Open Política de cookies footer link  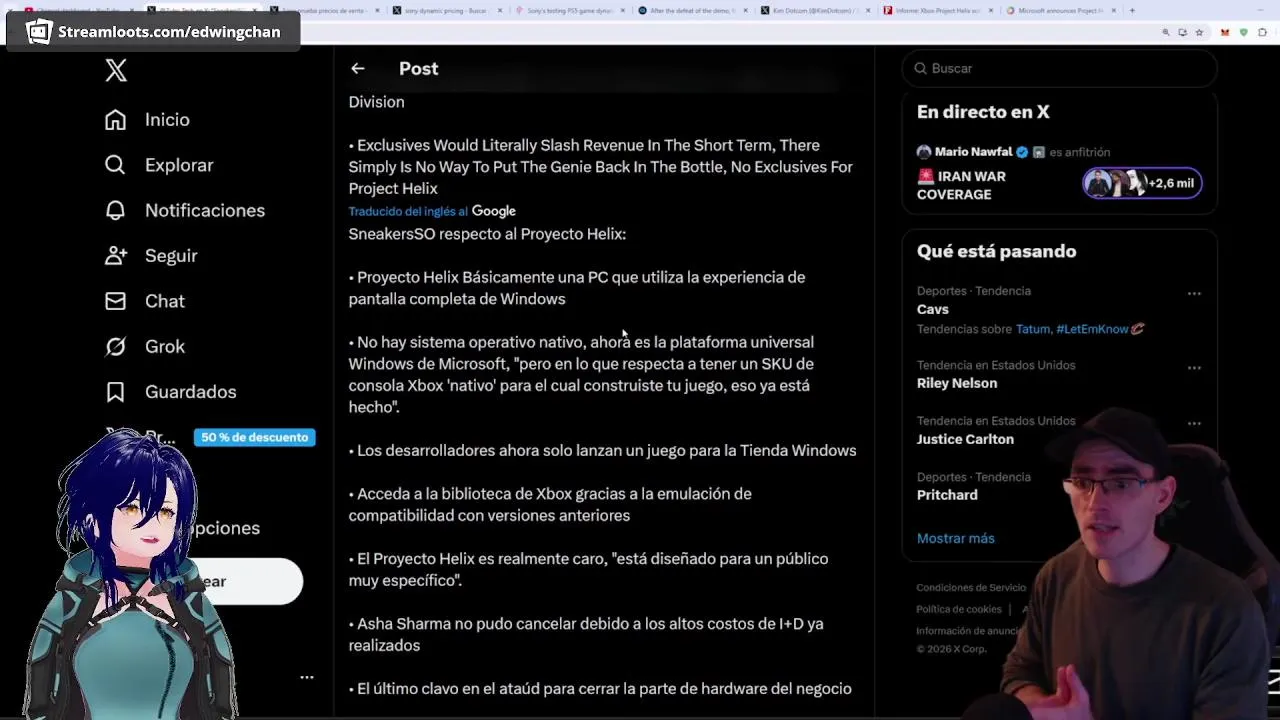(958, 609)
